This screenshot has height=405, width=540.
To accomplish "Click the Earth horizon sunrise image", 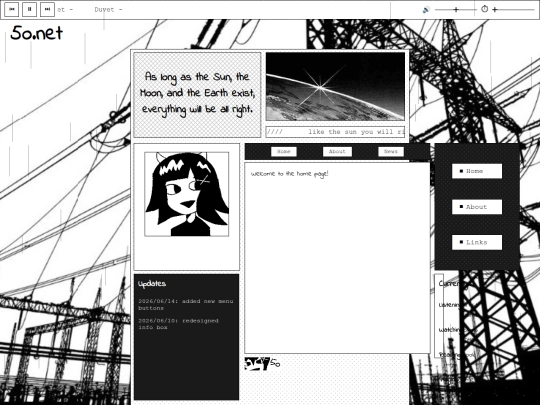I will [335, 86].
